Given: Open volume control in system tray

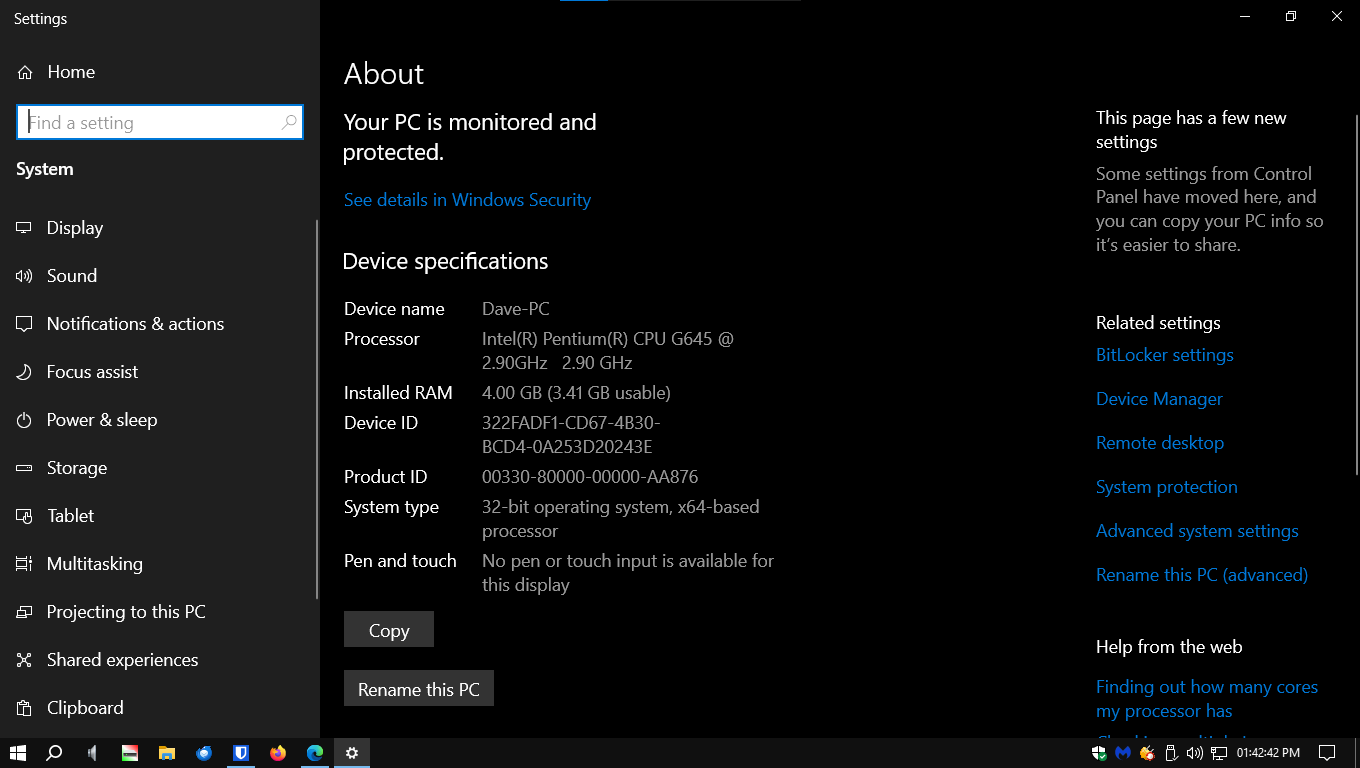Looking at the screenshot, I should click(x=1195, y=753).
